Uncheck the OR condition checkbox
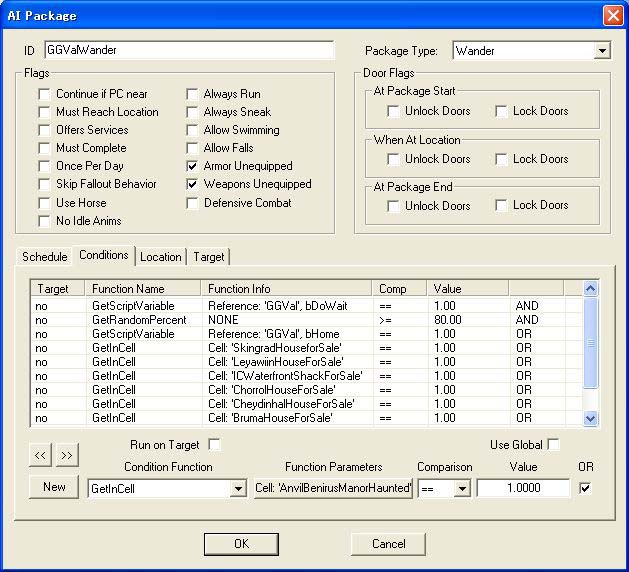629x572 pixels. point(585,488)
